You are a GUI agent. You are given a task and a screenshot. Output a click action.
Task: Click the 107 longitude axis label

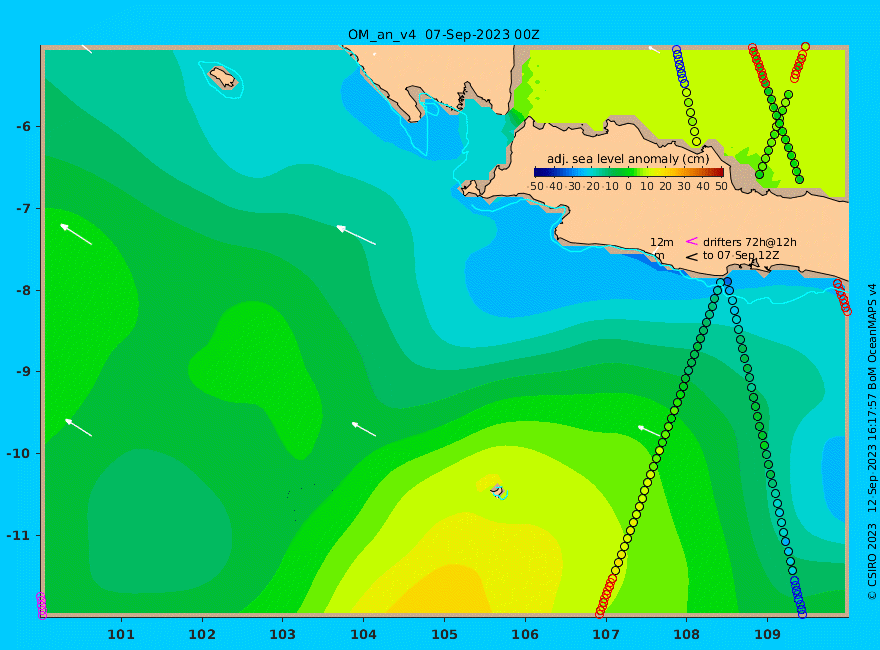click(x=606, y=635)
